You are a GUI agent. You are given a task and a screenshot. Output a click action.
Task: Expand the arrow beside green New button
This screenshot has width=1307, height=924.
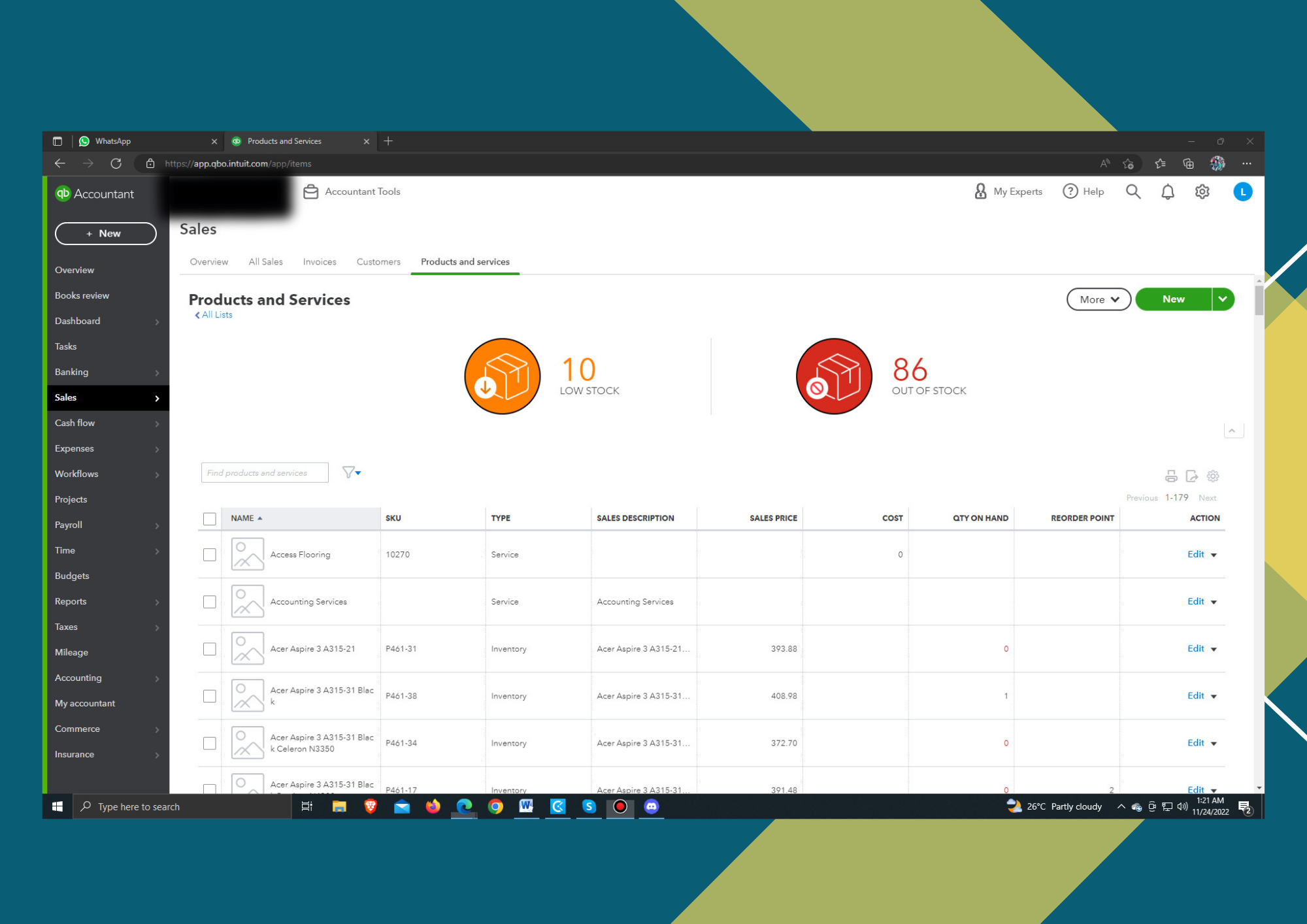click(x=1223, y=299)
